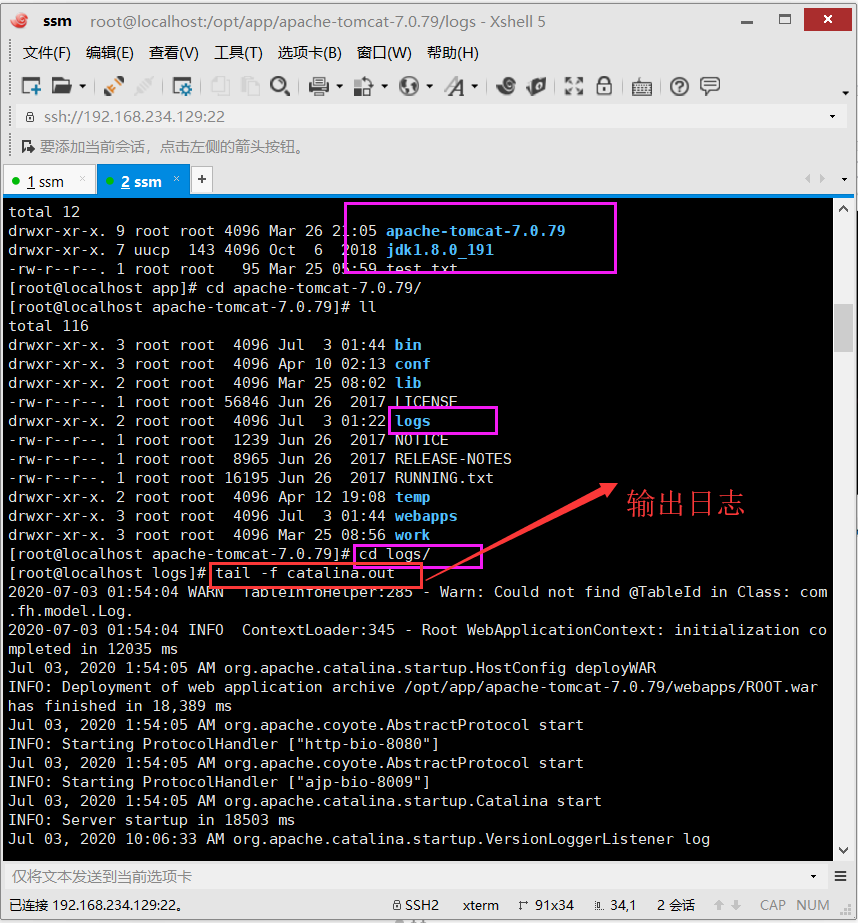Viewport: 858px width, 923px height.
Task: Open the on-screen keyboard icon
Action: pos(642,86)
